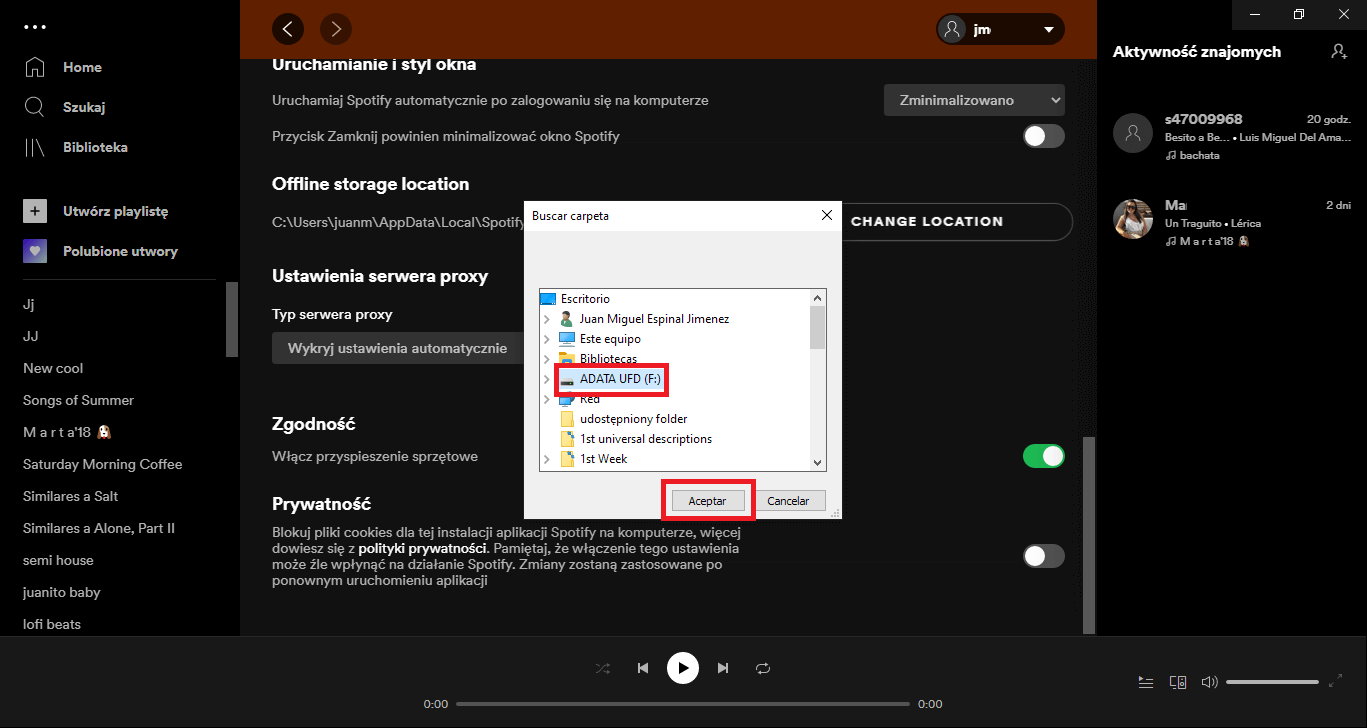Open the juanito baby playlist
The image size is (1367, 728).
(62, 592)
